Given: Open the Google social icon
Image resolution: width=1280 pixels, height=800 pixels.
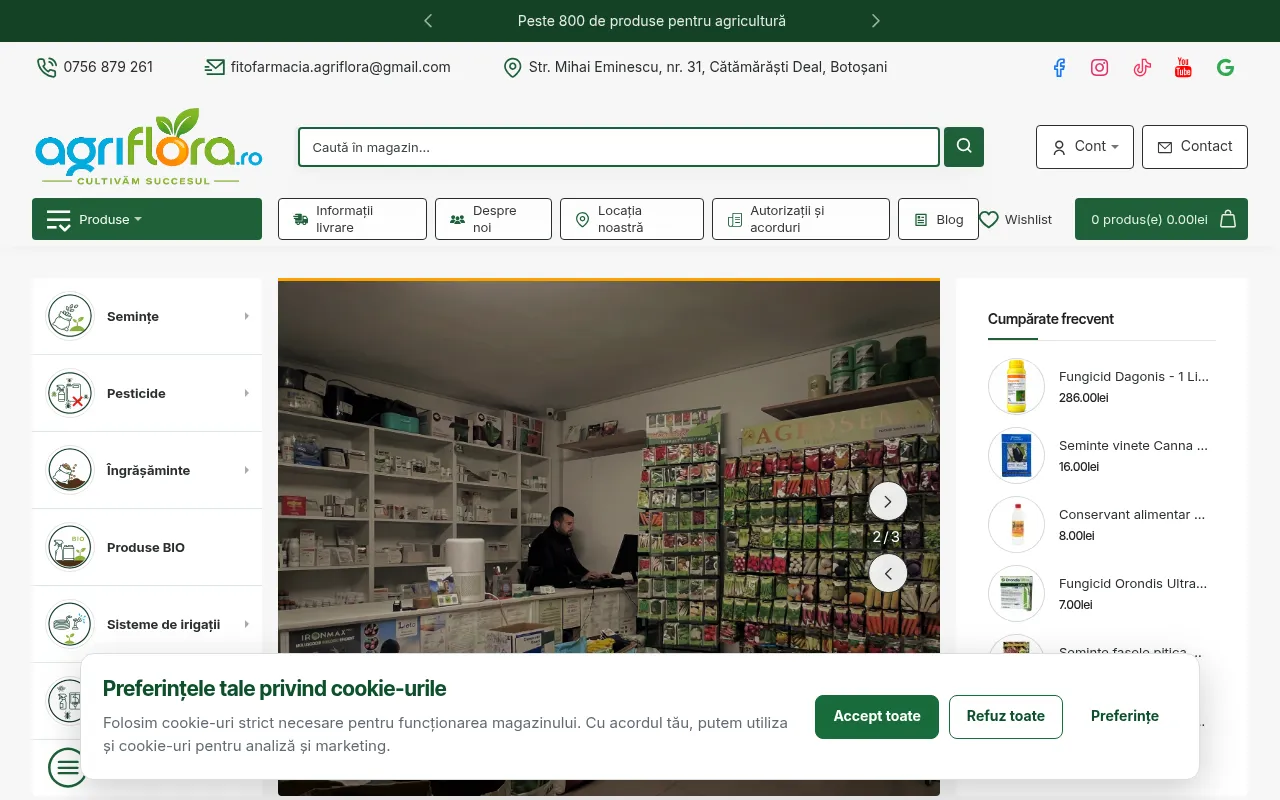Looking at the screenshot, I should pyautogui.click(x=1225, y=67).
